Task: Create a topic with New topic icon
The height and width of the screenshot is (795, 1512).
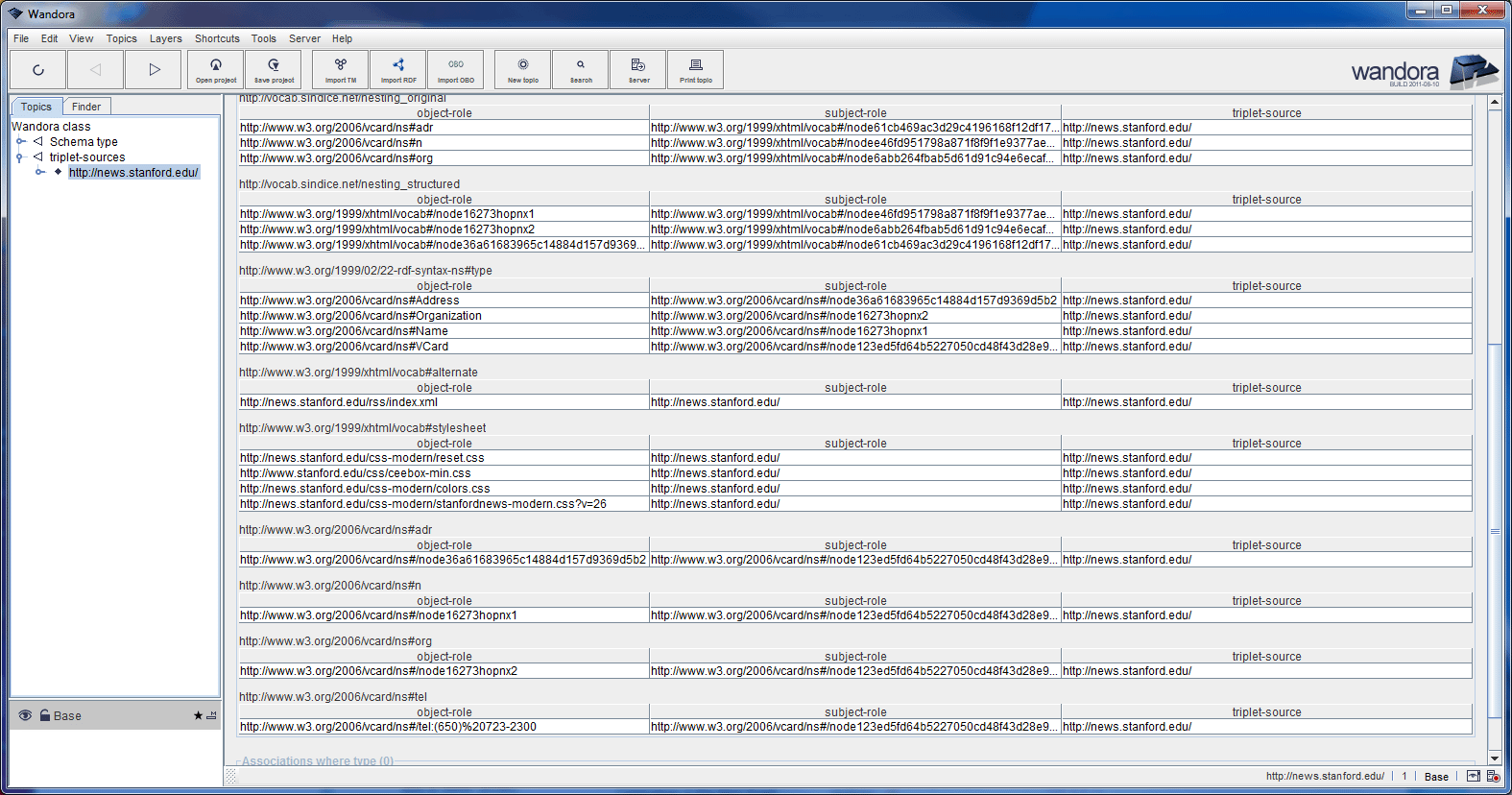Action: [523, 69]
